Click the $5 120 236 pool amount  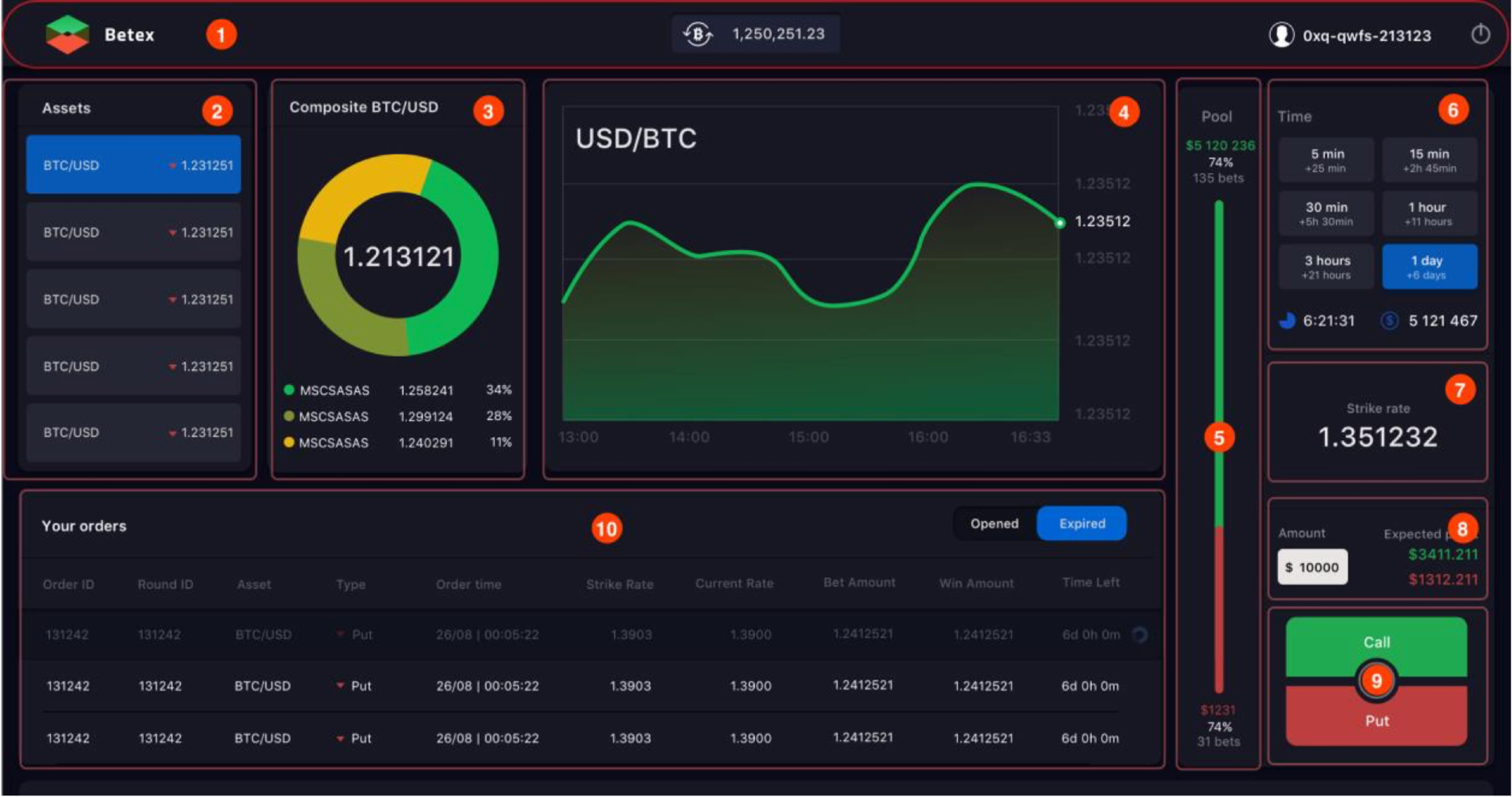(x=1220, y=145)
